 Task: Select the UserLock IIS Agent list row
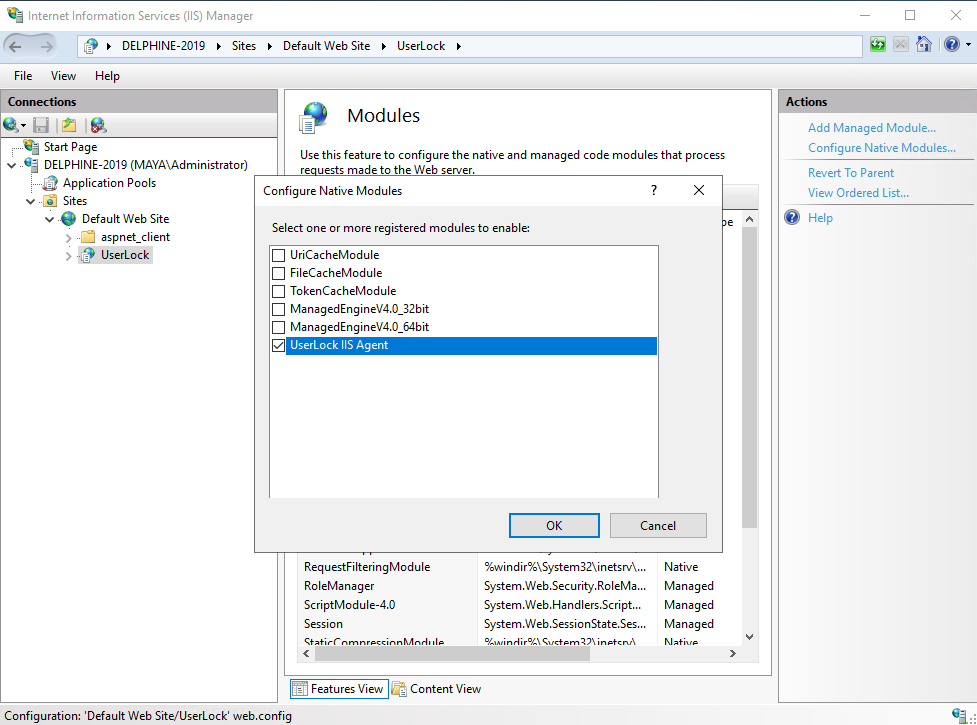point(471,345)
